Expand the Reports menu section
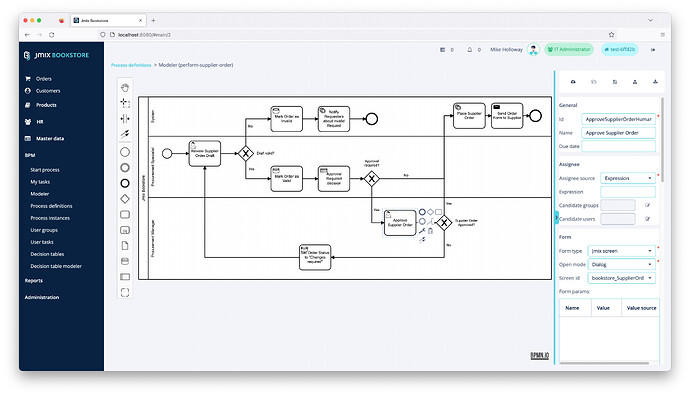Image resolution: width=690 pixels, height=396 pixels. click(x=34, y=281)
